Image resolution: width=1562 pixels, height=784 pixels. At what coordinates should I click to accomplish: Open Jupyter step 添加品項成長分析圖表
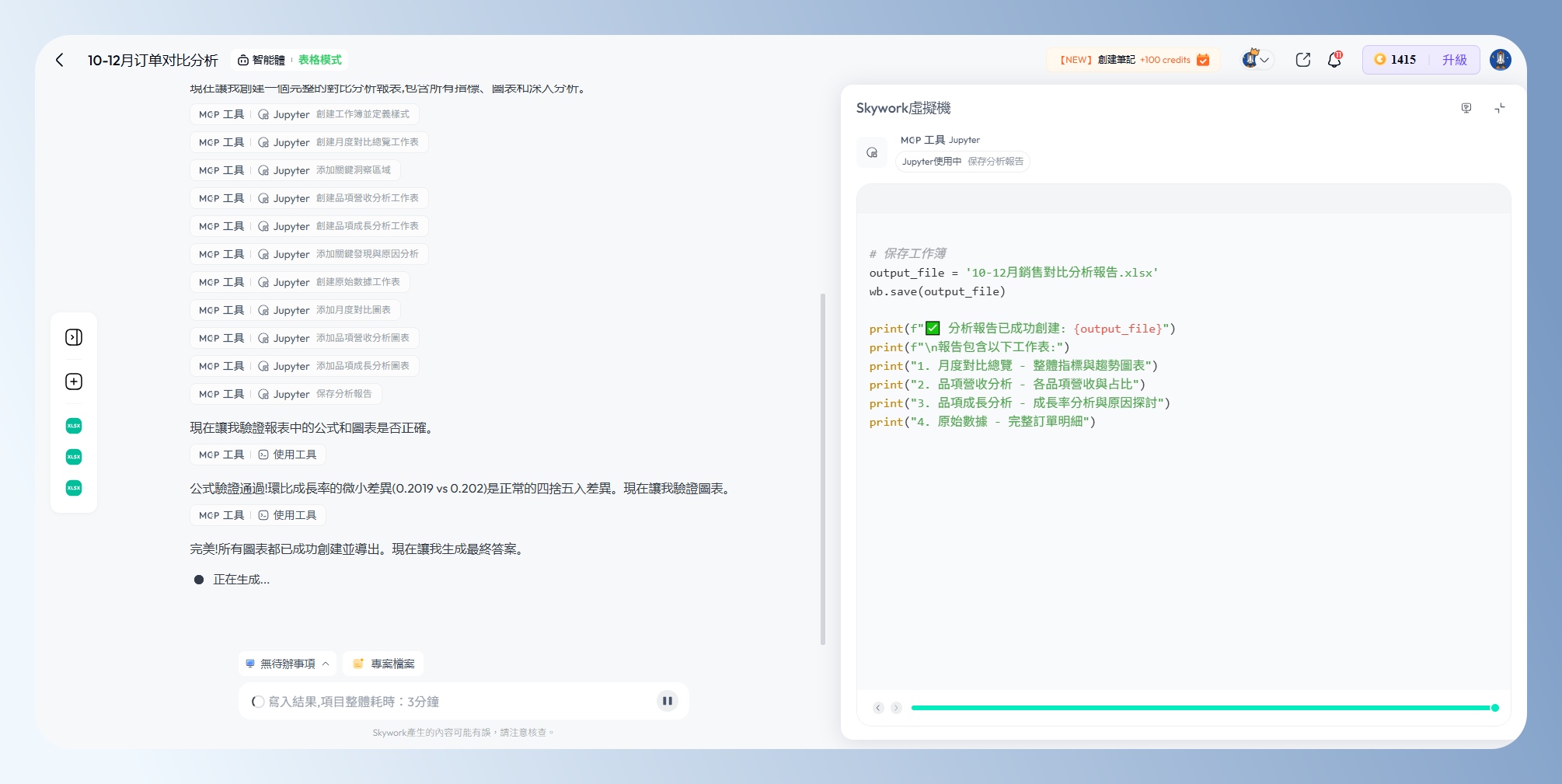[x=305, y=366]
